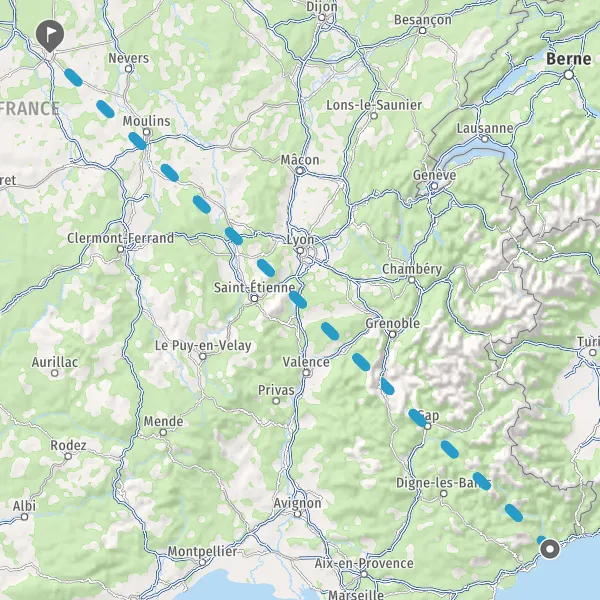This screenshot has width=600, height=600.
Task: Select the Saint-Étienne city marker
Action: coord(254,298)
